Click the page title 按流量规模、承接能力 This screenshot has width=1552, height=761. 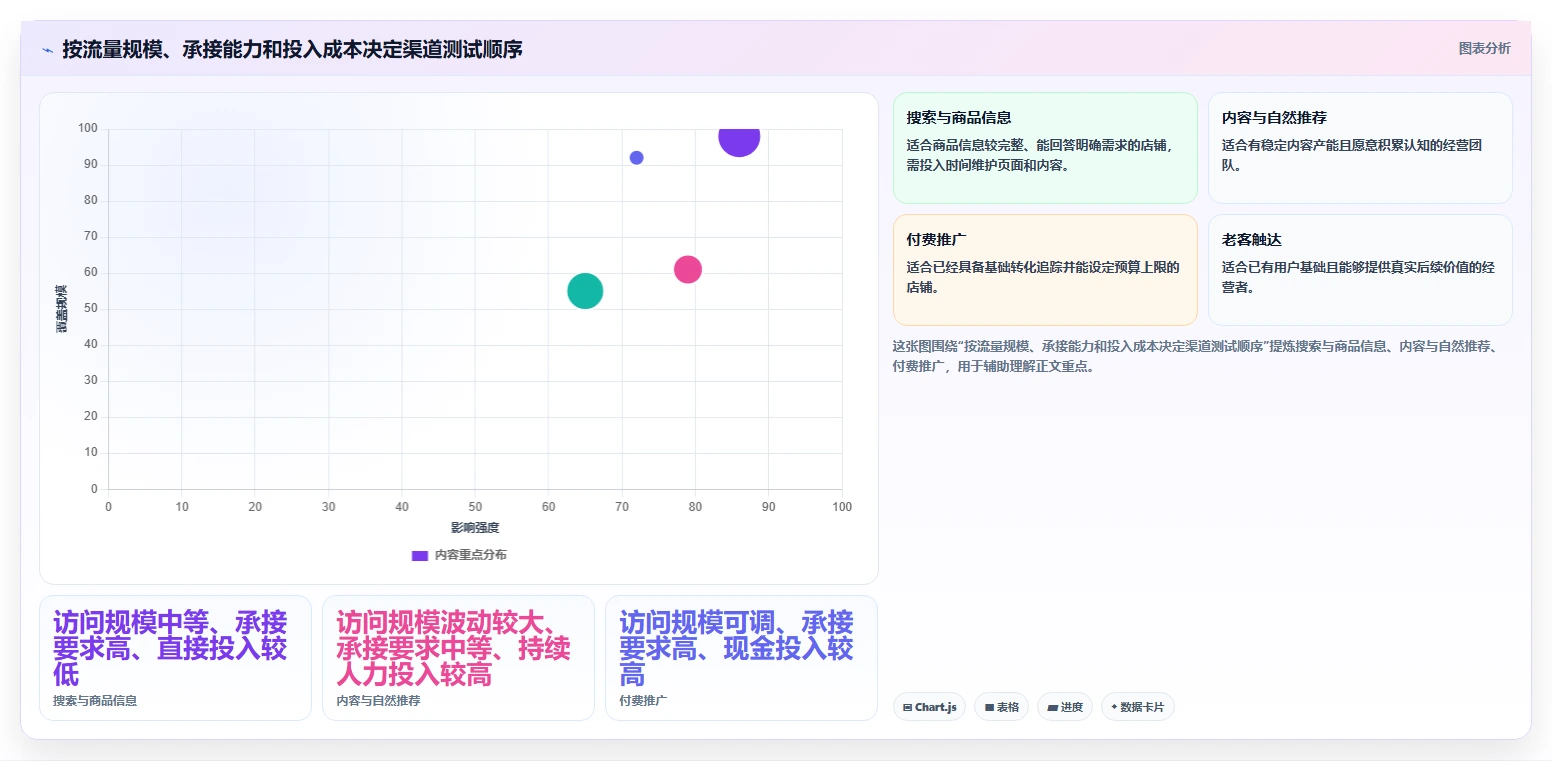click(292, 49)
